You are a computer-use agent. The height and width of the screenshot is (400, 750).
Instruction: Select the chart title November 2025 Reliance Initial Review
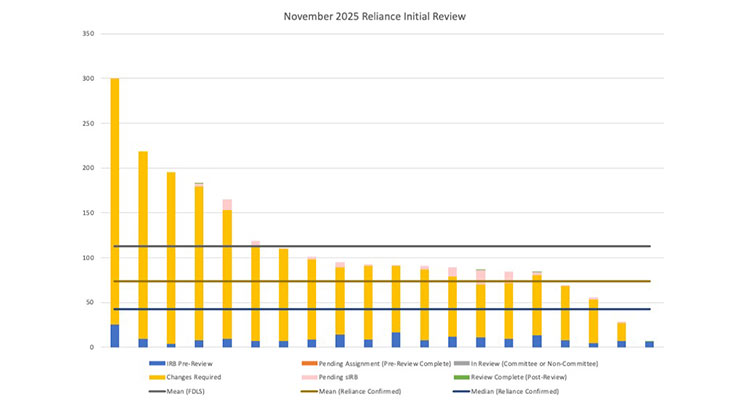pyautogui.click(x=375, y=16)
